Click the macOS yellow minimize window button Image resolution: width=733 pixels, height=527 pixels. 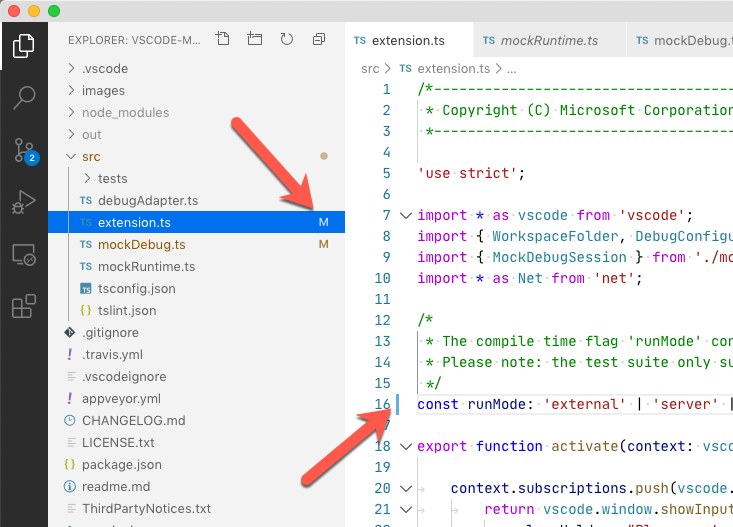tap(34, 11)
